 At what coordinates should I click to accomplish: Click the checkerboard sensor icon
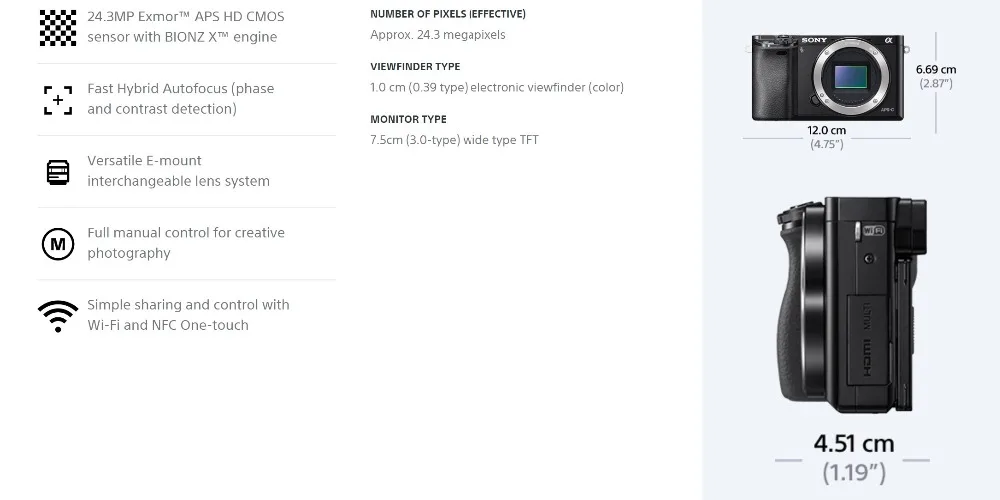click(57, 27)
